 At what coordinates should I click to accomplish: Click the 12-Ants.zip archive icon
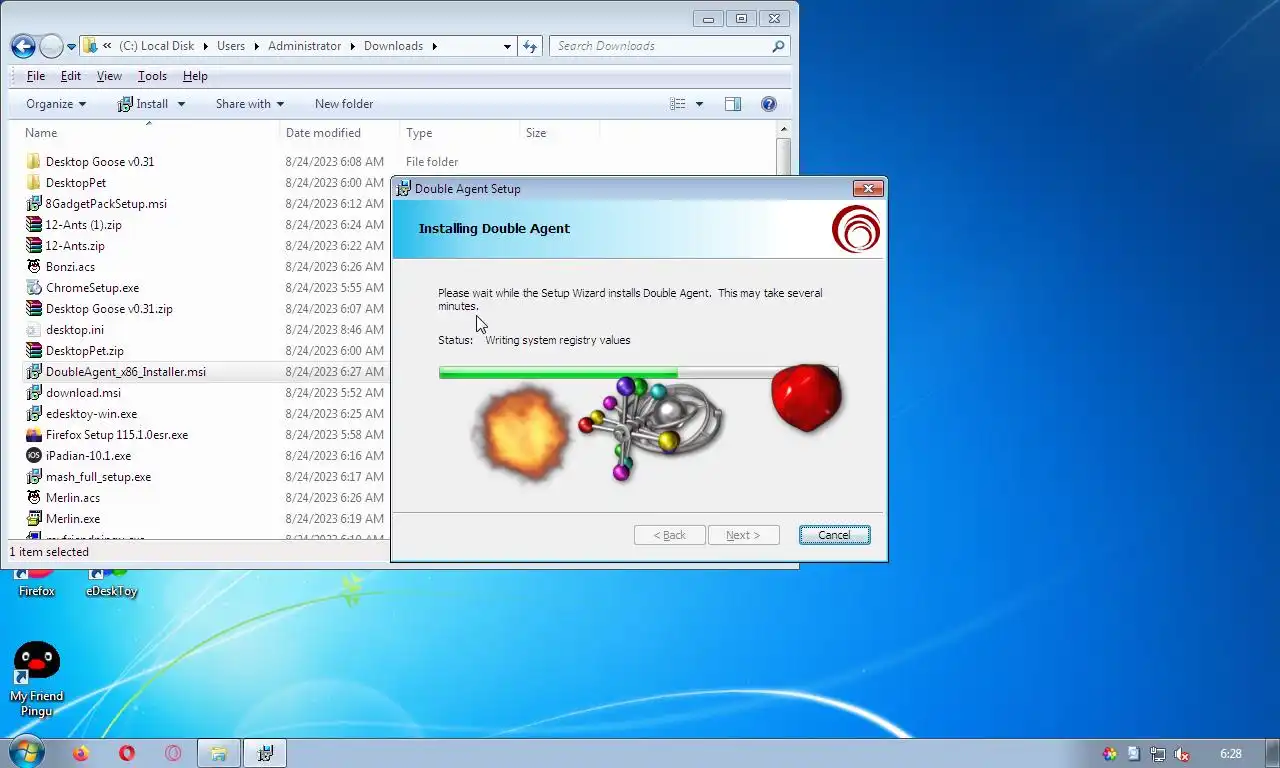coord(33,245)
